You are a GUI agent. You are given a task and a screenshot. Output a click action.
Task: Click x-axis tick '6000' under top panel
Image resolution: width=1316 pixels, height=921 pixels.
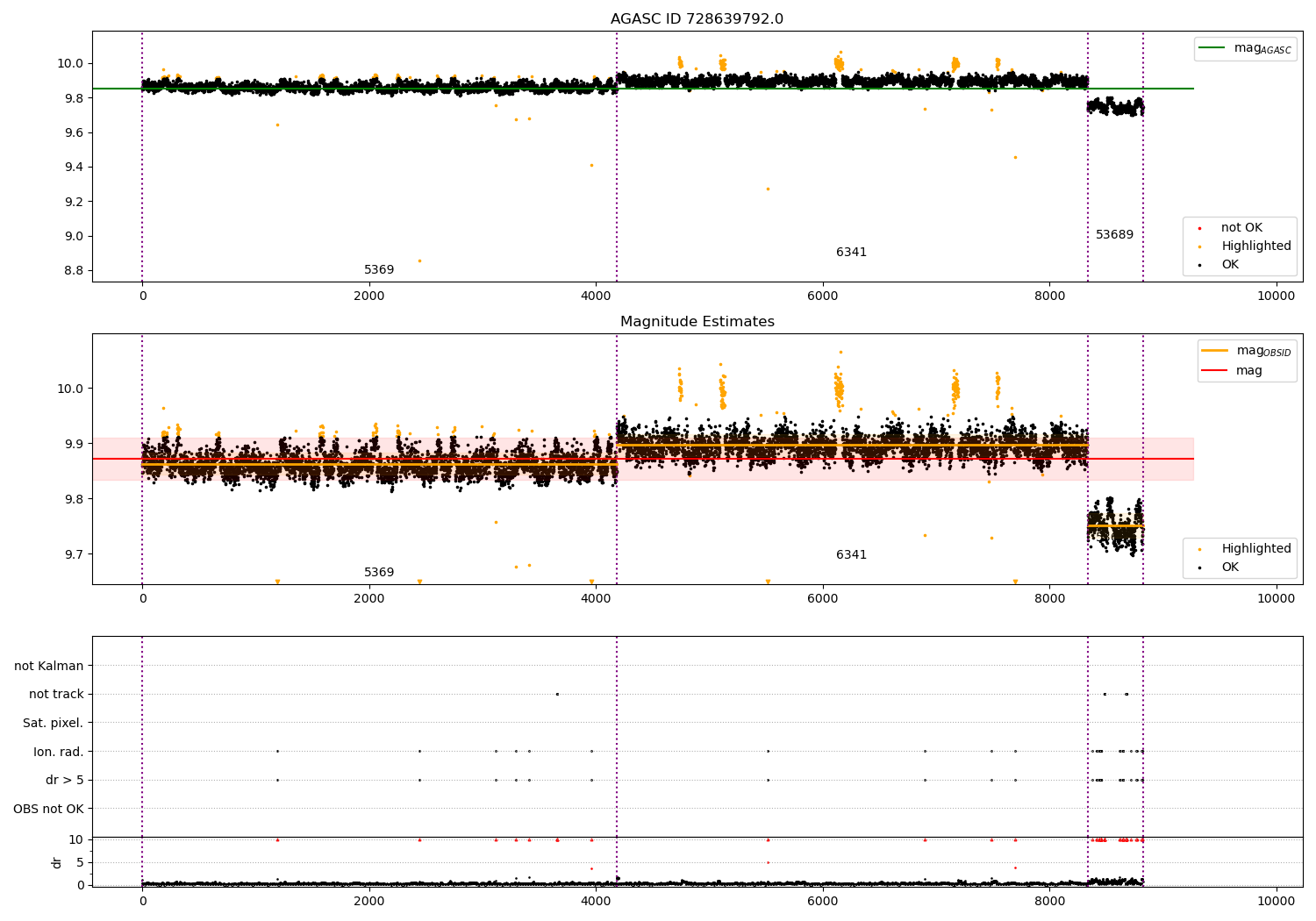tap(823, 296)
